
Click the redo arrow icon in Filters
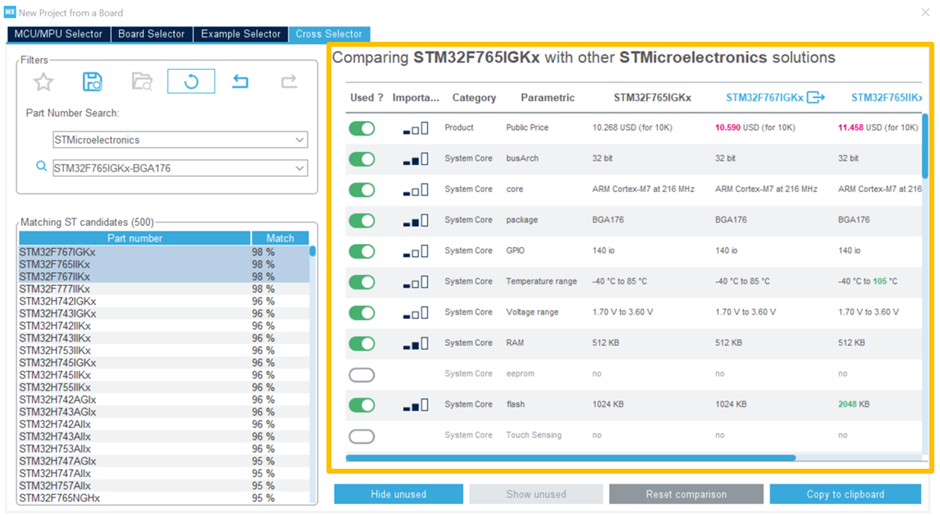click(288, 82)
